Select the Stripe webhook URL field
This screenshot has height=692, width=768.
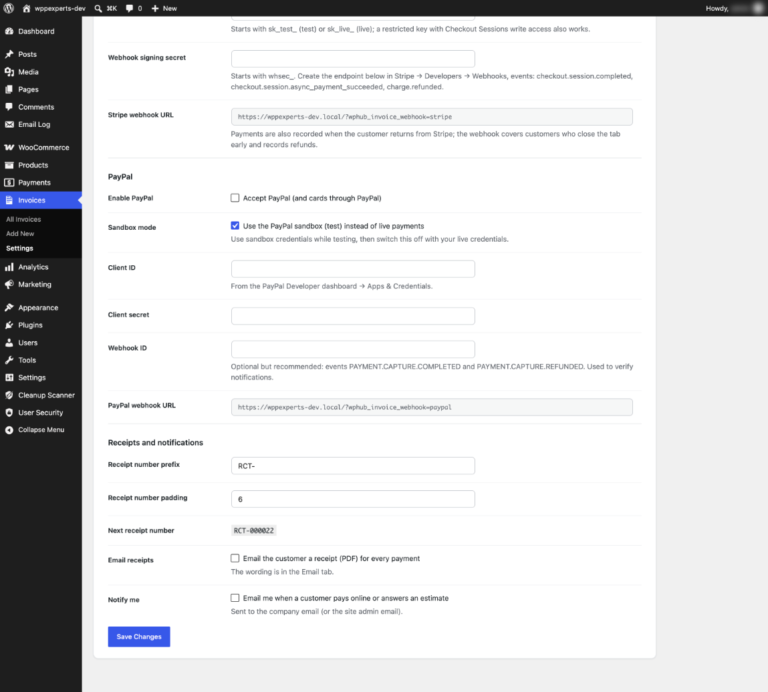pos(432,117)
